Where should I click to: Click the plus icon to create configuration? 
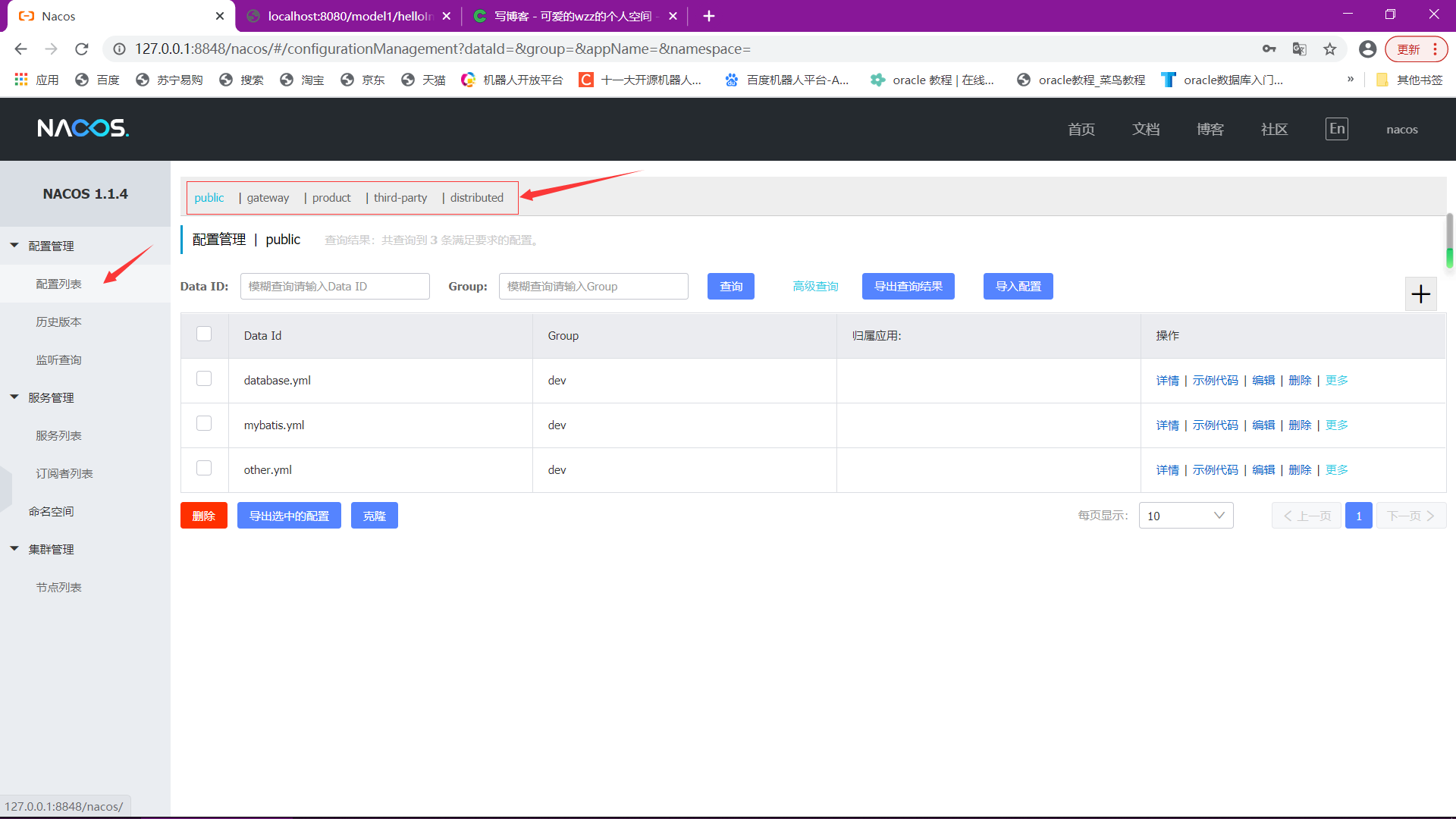pos(1420,294)
